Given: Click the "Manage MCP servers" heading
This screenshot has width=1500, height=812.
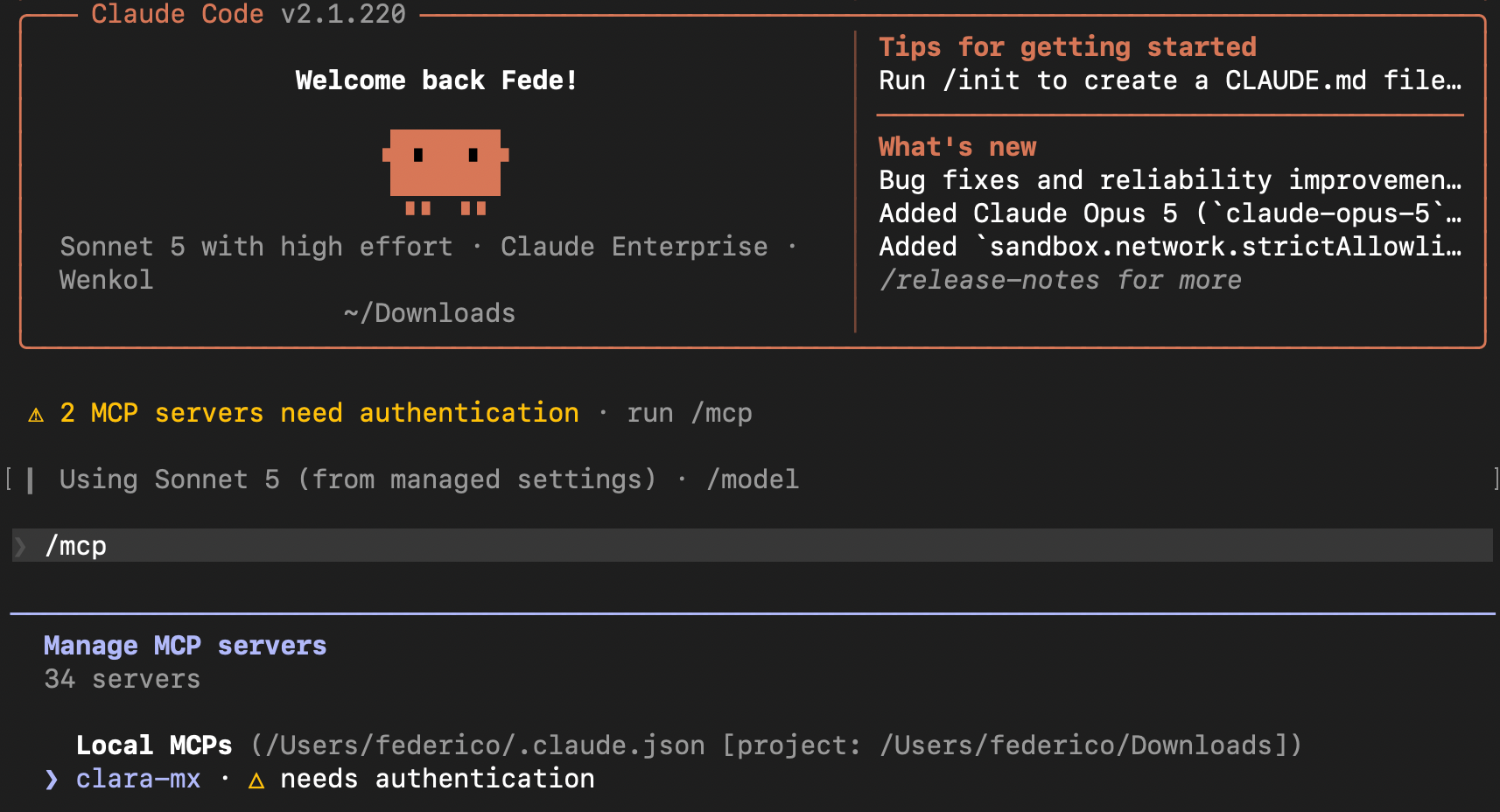Looking at the screenshot, I should tap(186, 646).
